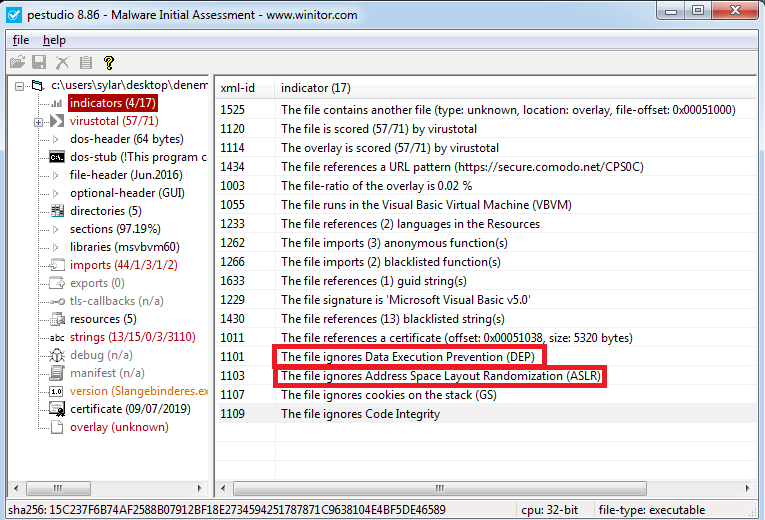Click the delete (X) toolbar icon
The image size is (765, 520).
click(62, 62)
